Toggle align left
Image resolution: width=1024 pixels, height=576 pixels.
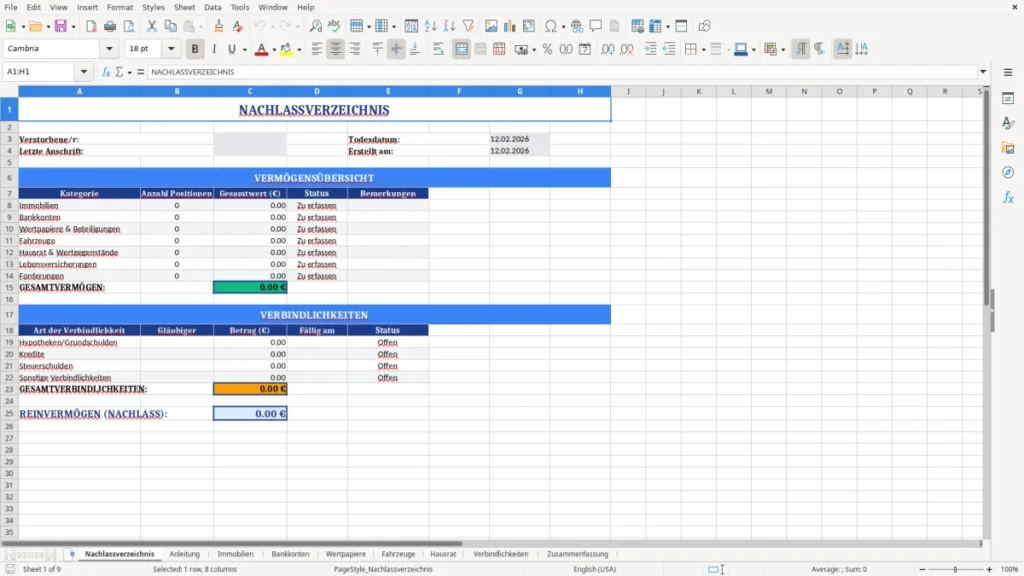[317, 49]
